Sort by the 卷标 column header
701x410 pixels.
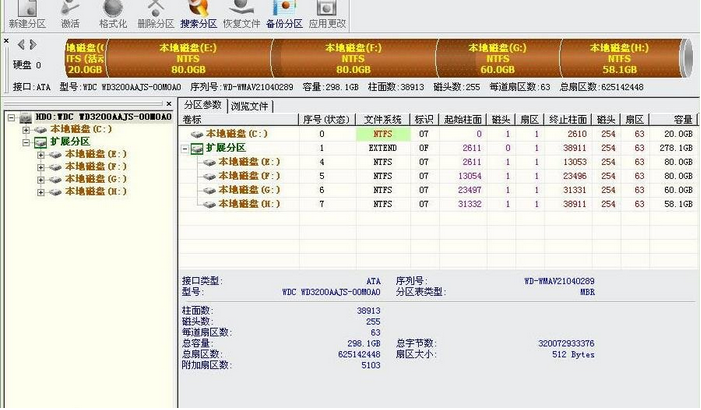tap(239, 119)
